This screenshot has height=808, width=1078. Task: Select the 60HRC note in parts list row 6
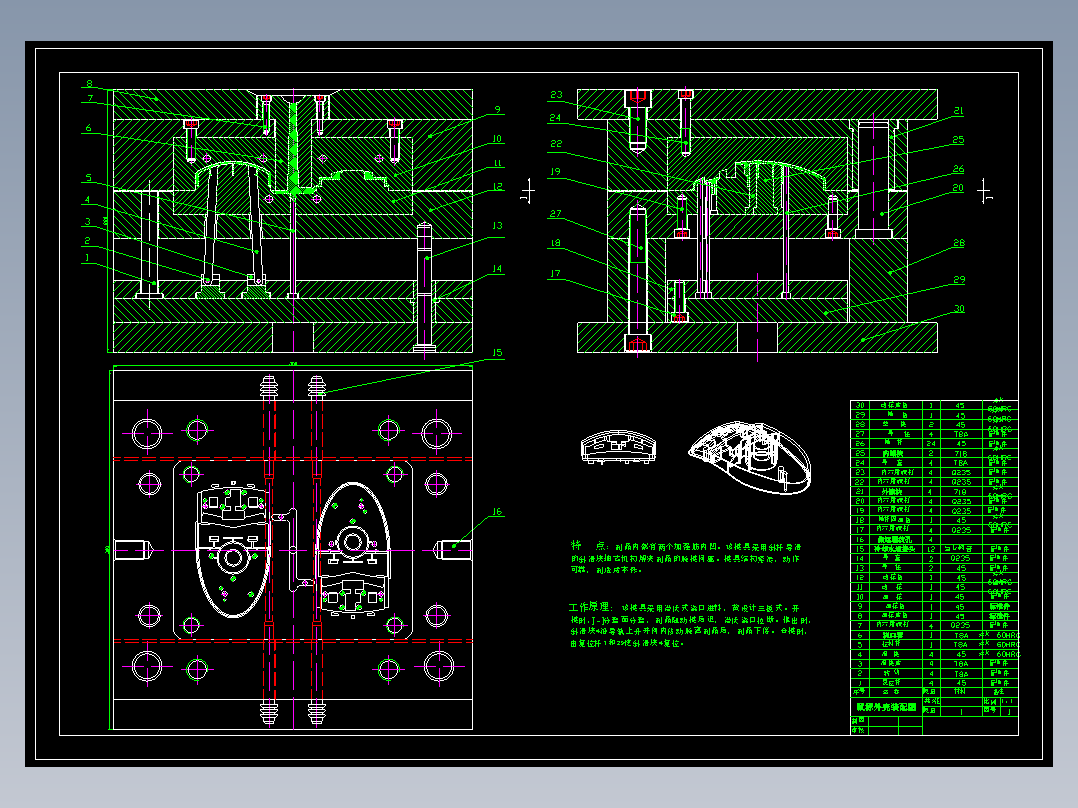(1008, 636)
